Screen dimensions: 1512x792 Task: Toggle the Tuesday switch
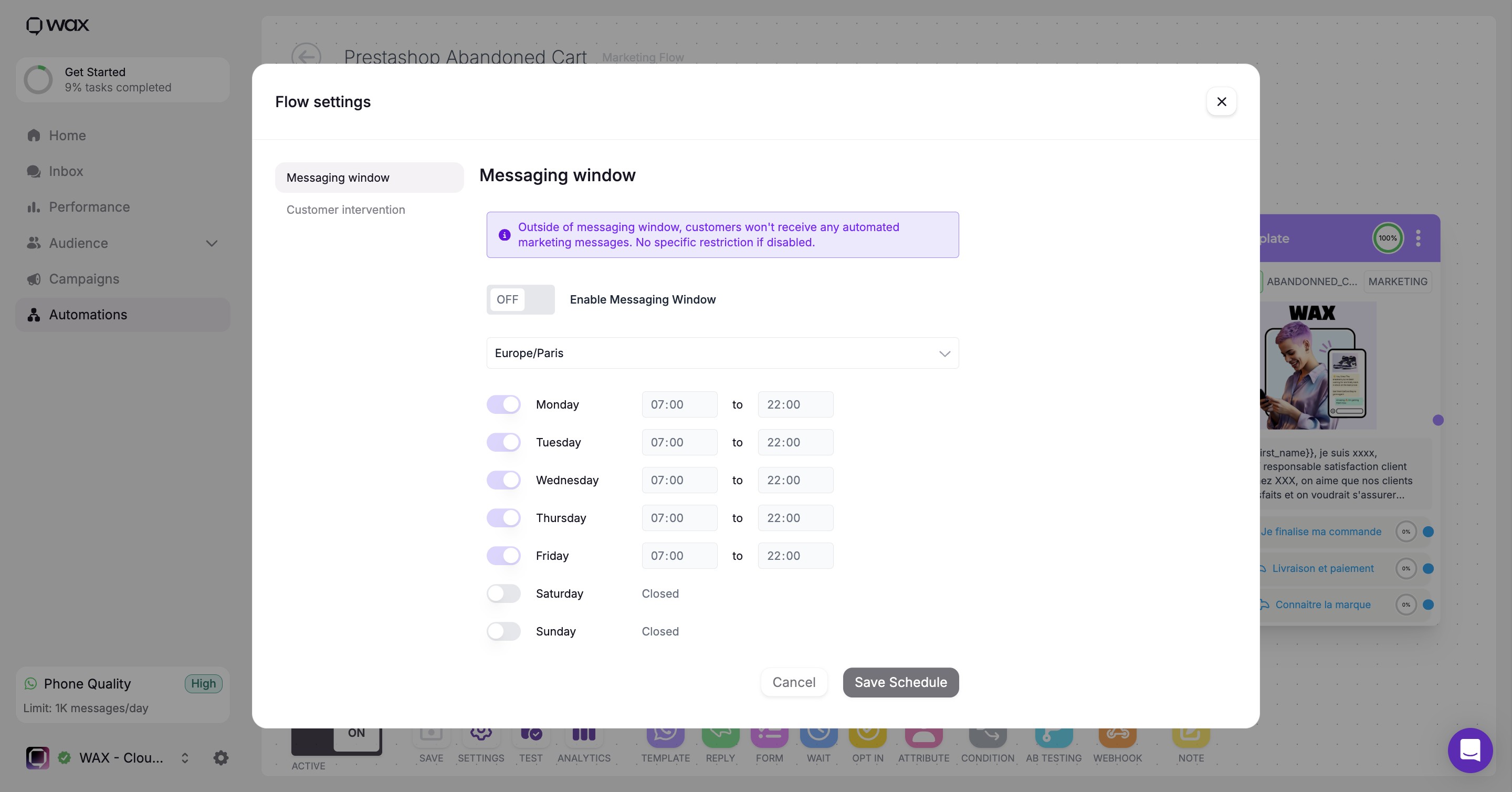(503, 442)
